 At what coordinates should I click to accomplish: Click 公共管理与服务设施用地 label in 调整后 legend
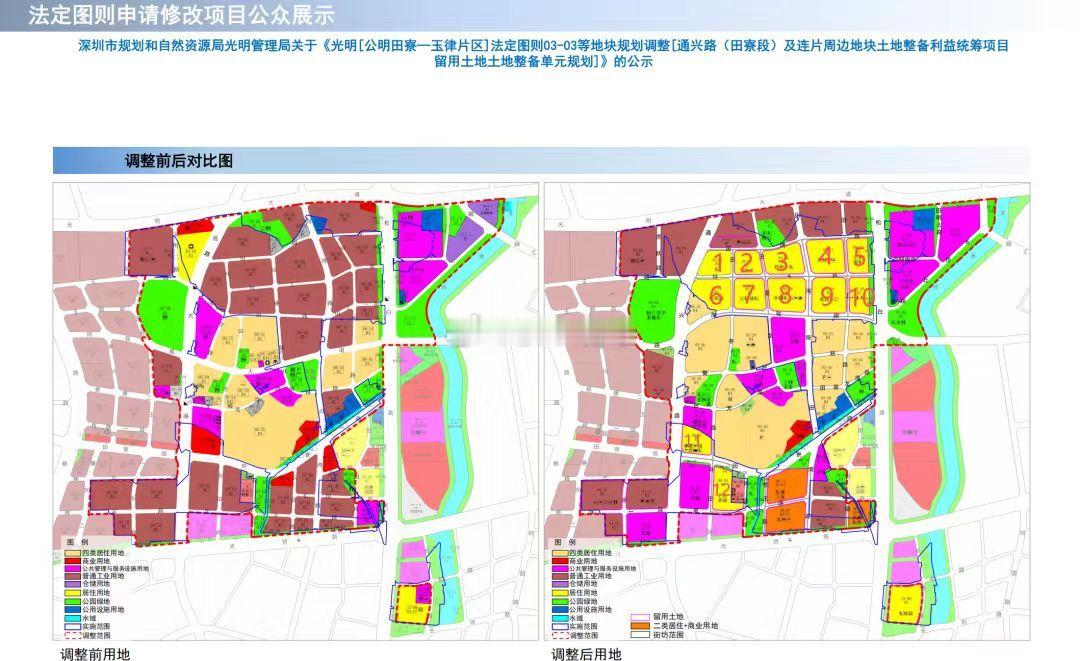pos(603,569)
